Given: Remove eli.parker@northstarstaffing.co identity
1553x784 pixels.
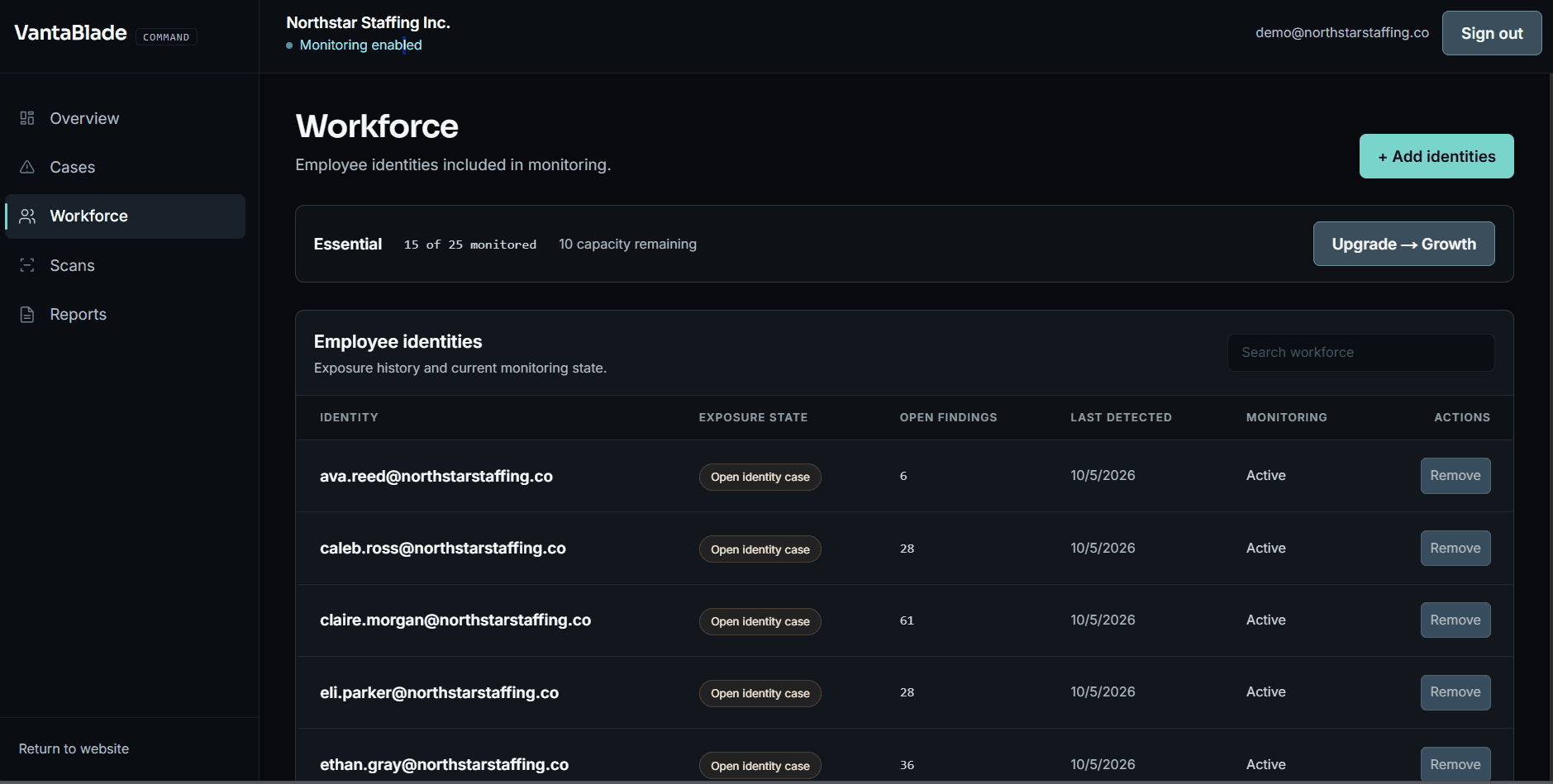Looking at the screenshot, I should pyautogui.click(x=1455, y=692).
